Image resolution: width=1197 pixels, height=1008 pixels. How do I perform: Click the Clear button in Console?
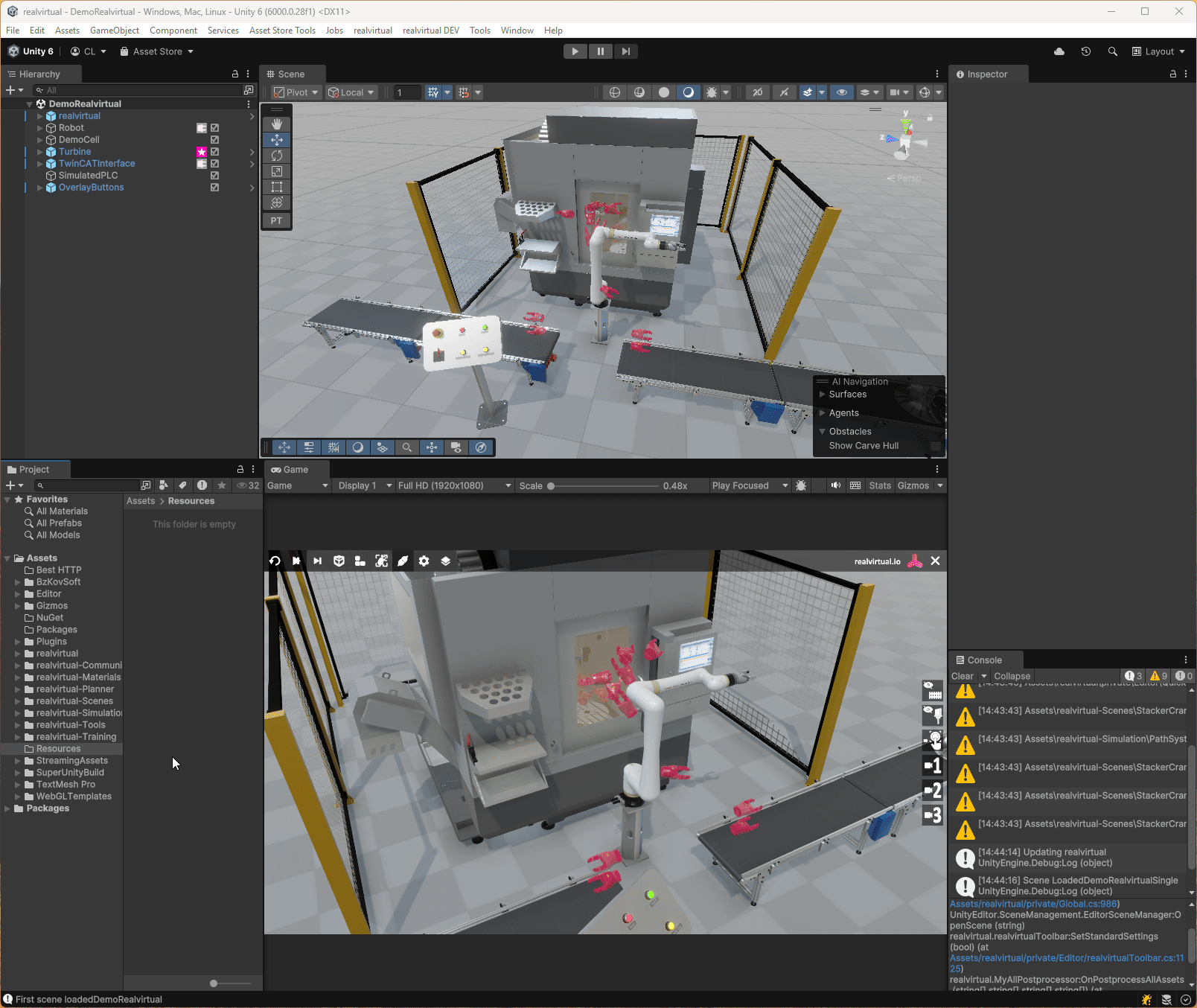pos(962,677)
